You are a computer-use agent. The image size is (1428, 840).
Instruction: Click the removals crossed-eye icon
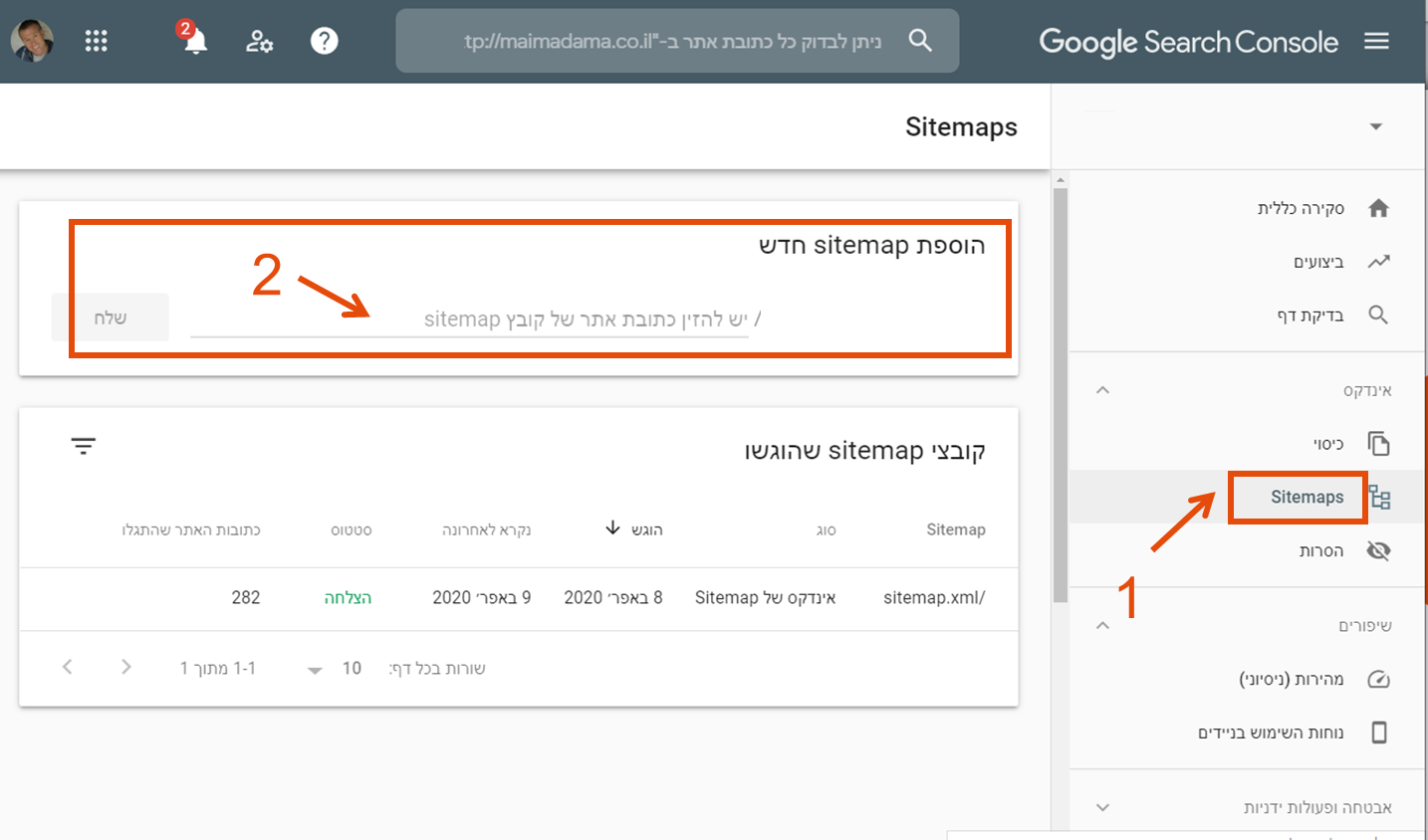pos(1378,550)
